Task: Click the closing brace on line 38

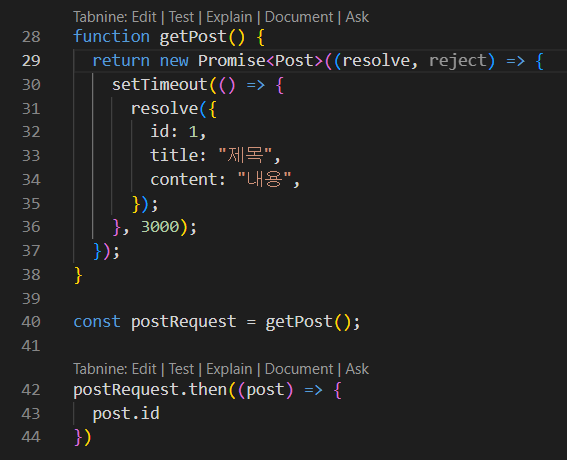Action: point(78,275)
